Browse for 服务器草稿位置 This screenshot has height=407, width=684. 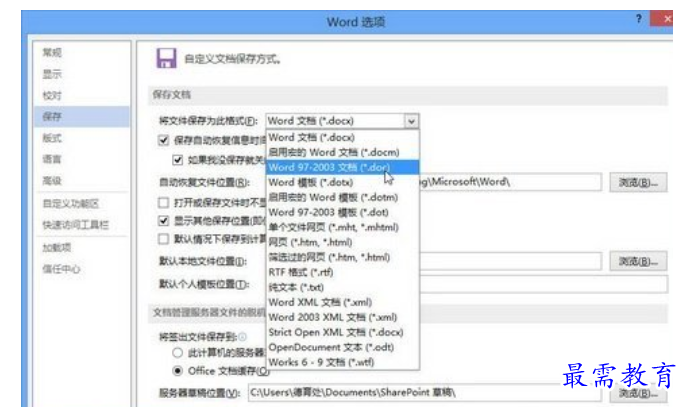[x=638, y=393]
